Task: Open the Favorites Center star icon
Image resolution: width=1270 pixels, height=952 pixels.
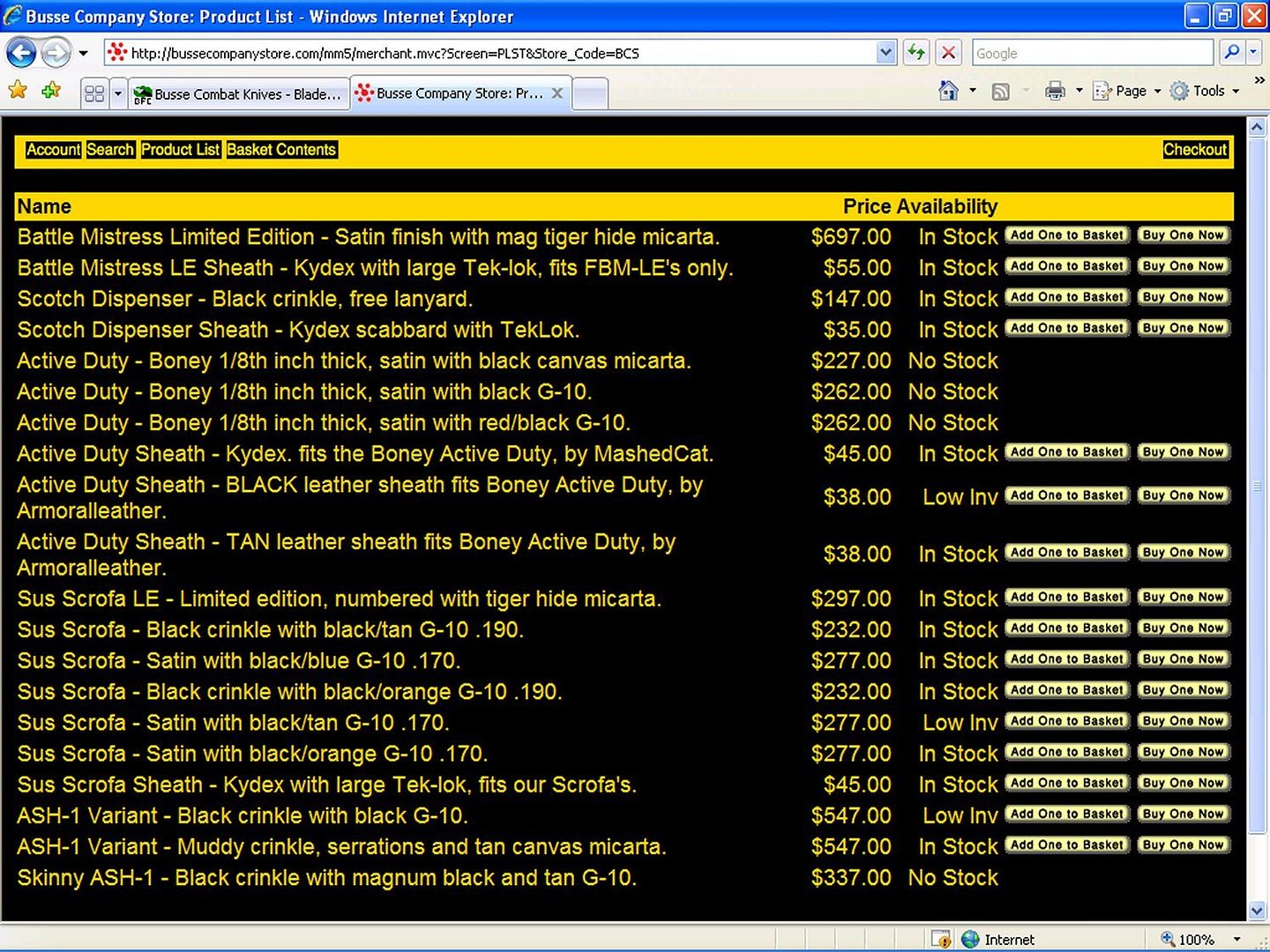Action: tap(18, 90)
